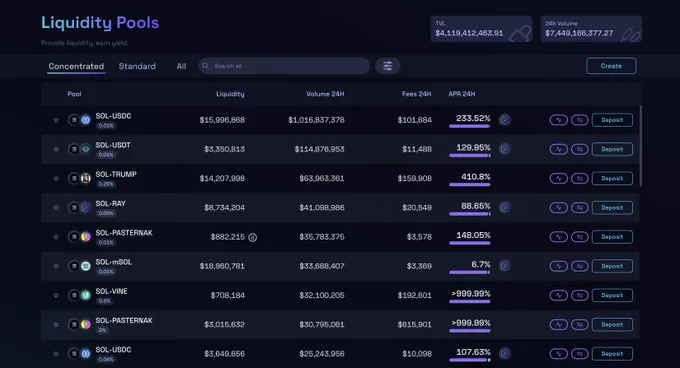The height and width of the screenshot is (368, 680).
Task: Deposit into SOL-RAY pool
Action: (612, 208)
